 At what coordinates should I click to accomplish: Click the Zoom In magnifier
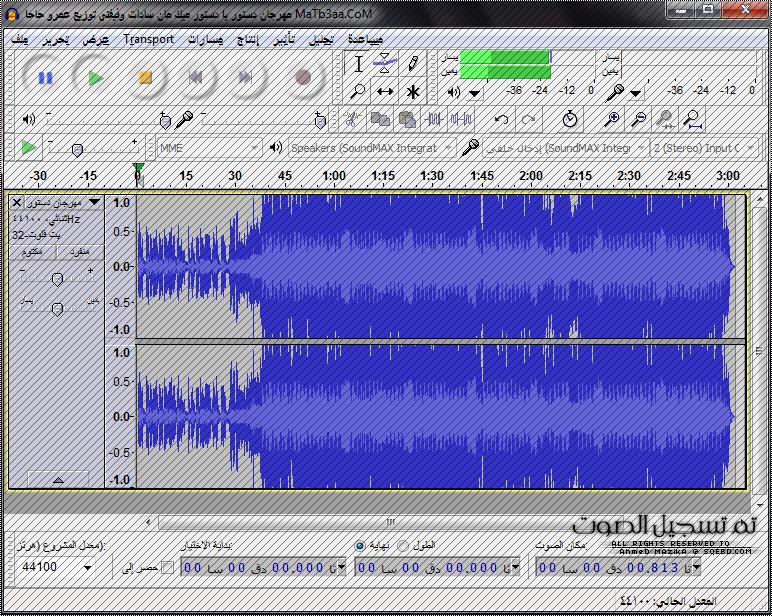[x=614, y=119]
